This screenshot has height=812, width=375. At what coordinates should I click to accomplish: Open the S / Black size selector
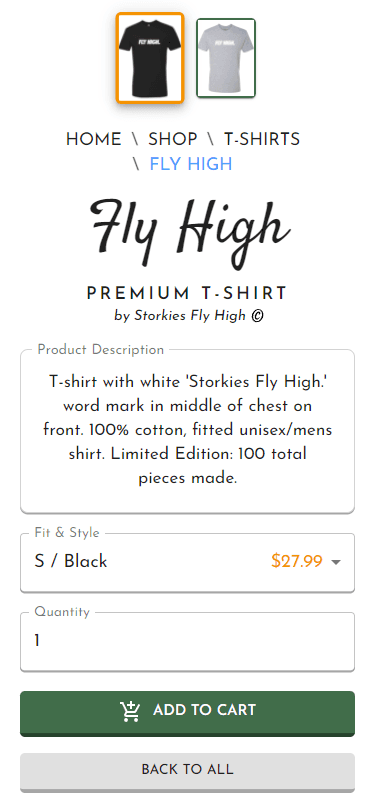tap(188, 562)
